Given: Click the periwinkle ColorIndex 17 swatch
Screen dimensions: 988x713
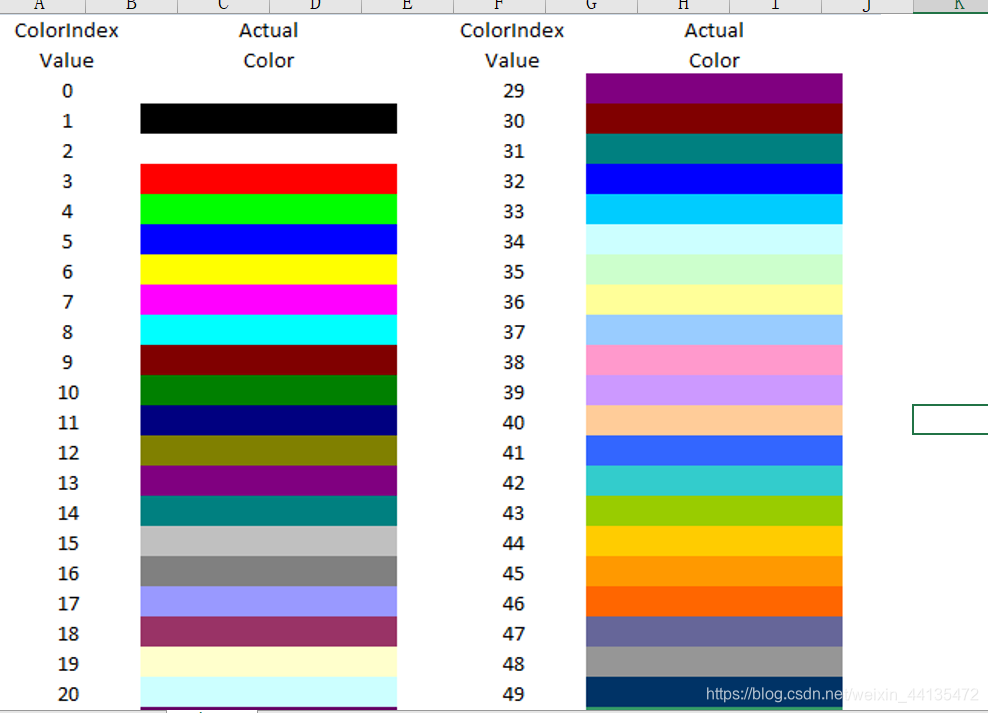Looking at the screenshot, I should pyautogui.click(x=268, y=602).
